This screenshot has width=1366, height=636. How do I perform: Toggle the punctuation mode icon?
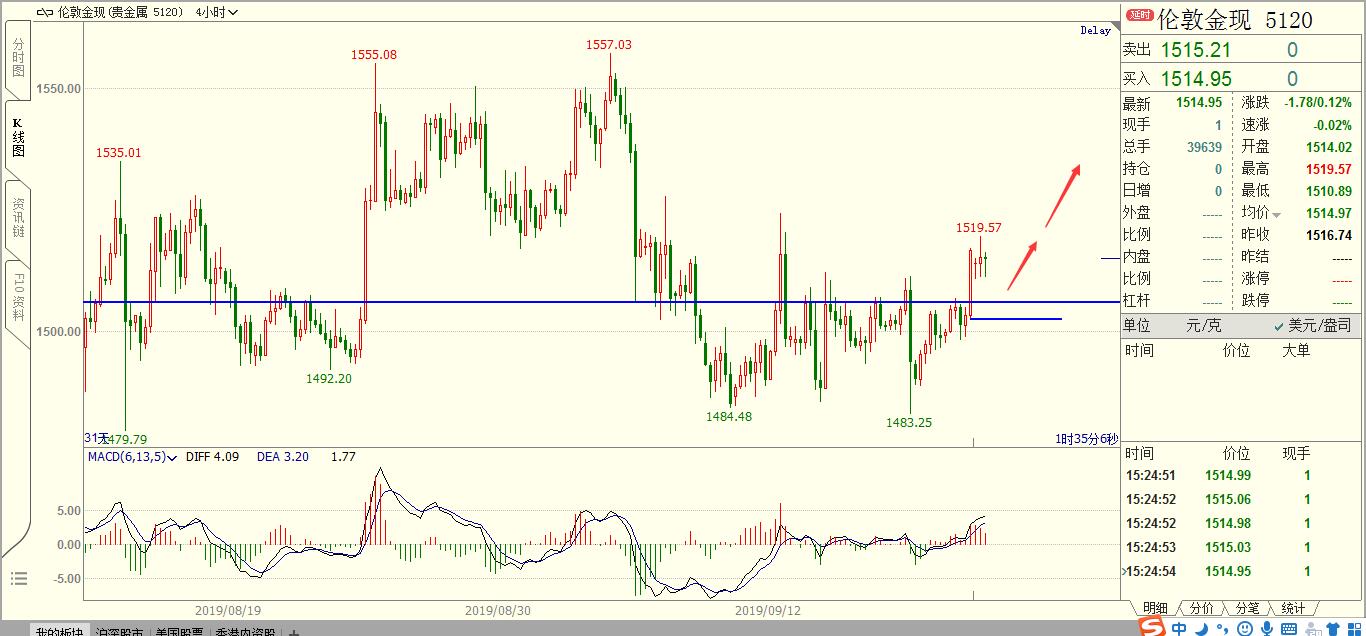1222,629
